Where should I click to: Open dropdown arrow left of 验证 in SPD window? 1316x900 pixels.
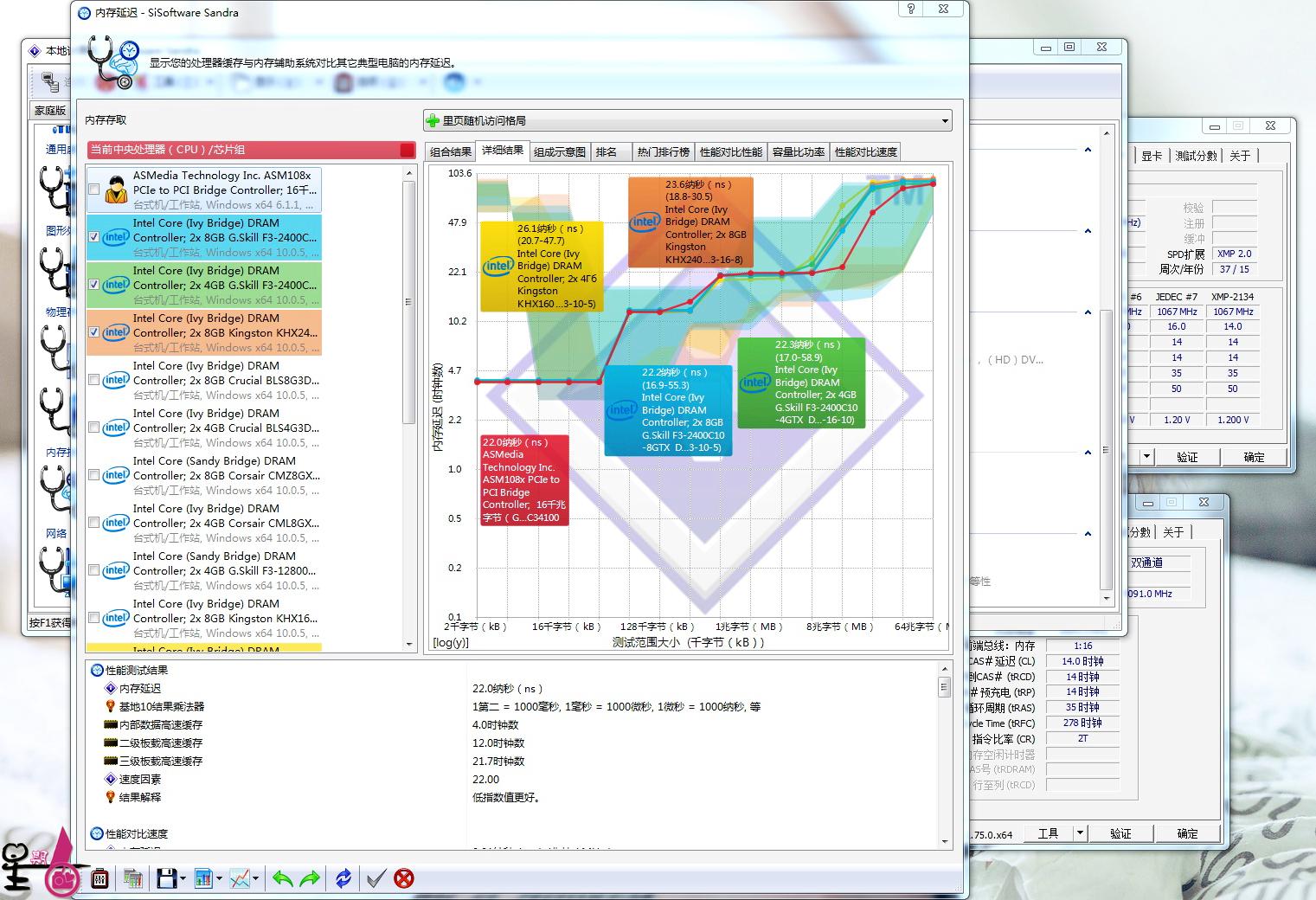point(1146,457)
